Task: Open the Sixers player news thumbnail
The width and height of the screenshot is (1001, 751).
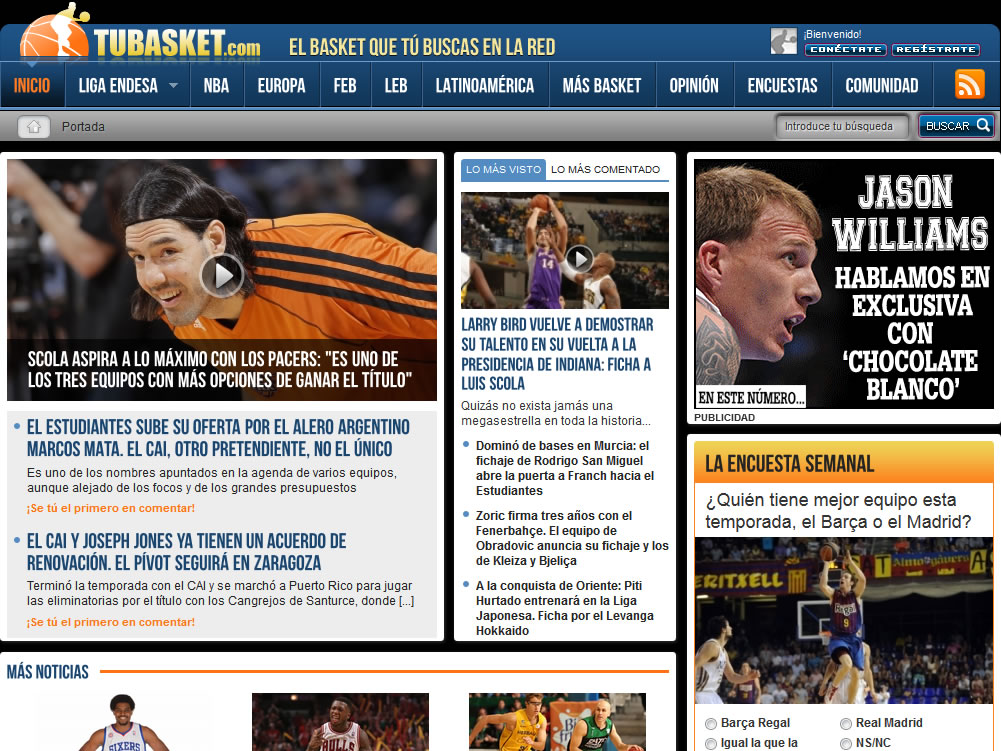Action: pos(124,722)
